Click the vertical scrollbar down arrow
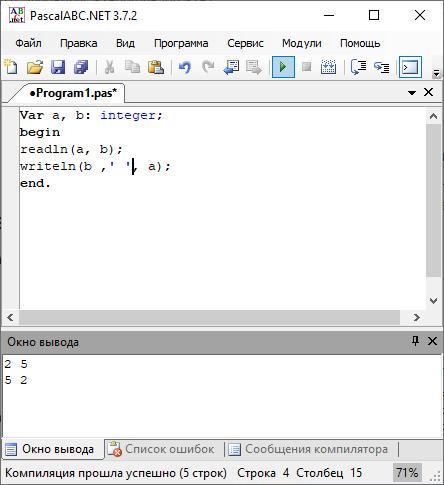The width and height of the screenshot is (444, 485). (x=433, y=301)
